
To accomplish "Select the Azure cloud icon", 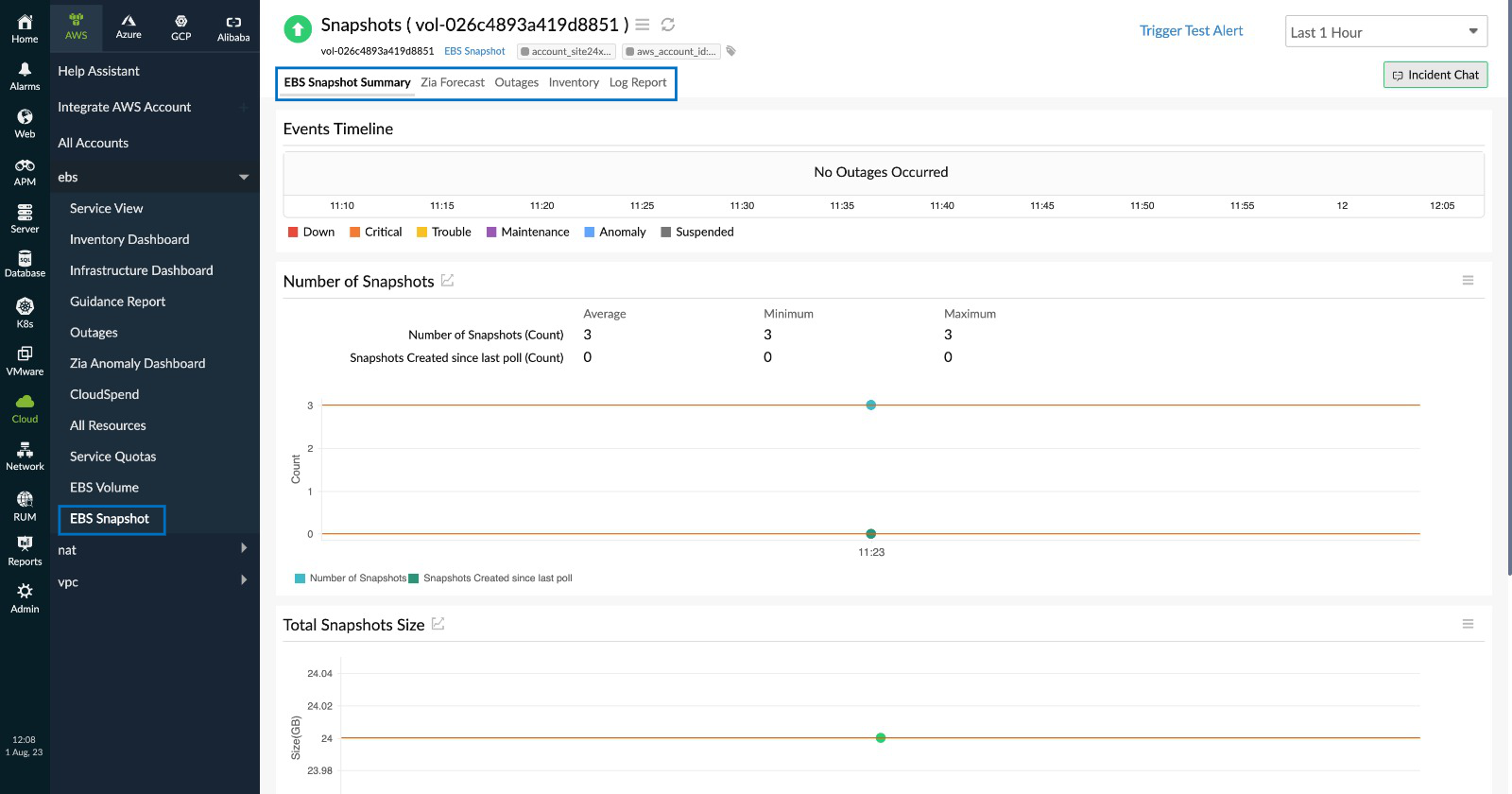I will coord(129,26).
